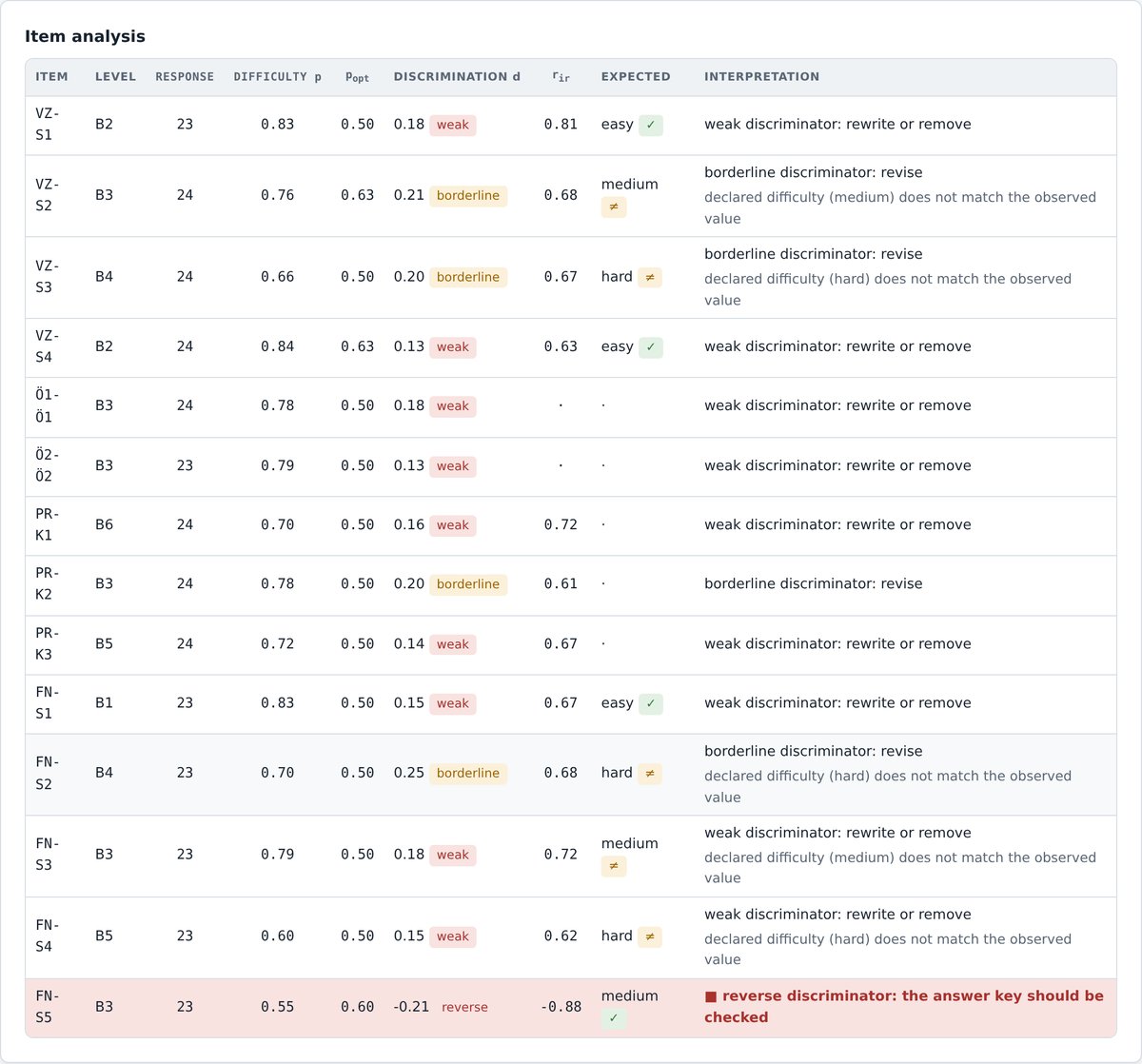The width and height of the screenshot is (1142, 1064).
Task: Click level B5 in row PR-K3
Action: pos(104,644)
